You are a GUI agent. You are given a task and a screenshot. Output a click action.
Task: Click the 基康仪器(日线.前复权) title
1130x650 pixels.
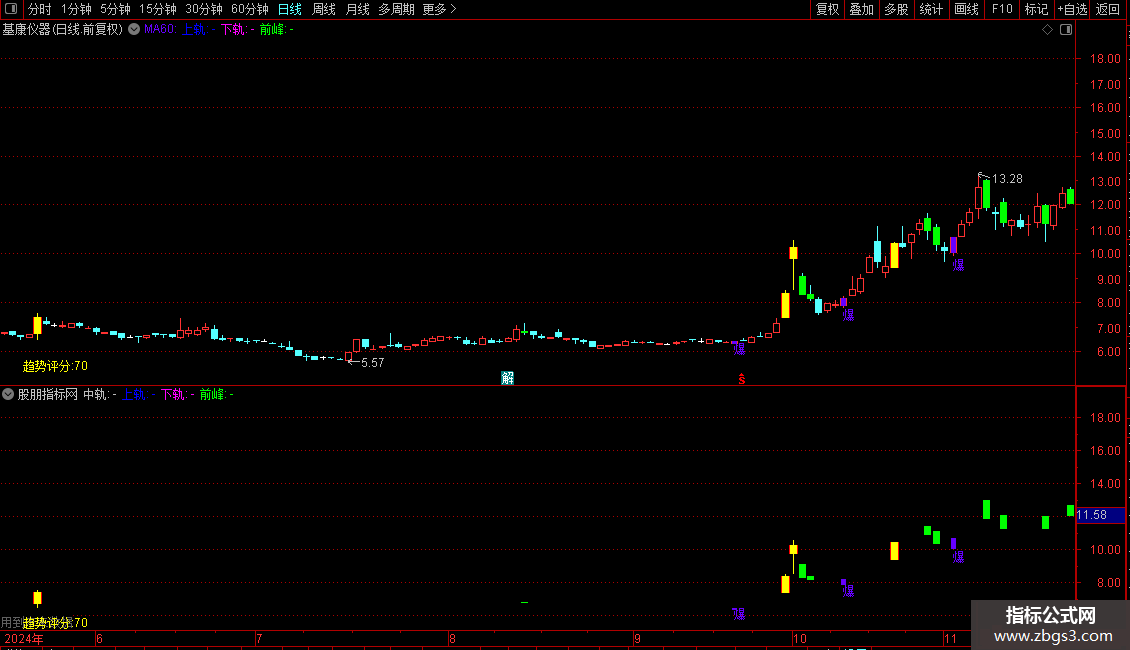point(63,30)
